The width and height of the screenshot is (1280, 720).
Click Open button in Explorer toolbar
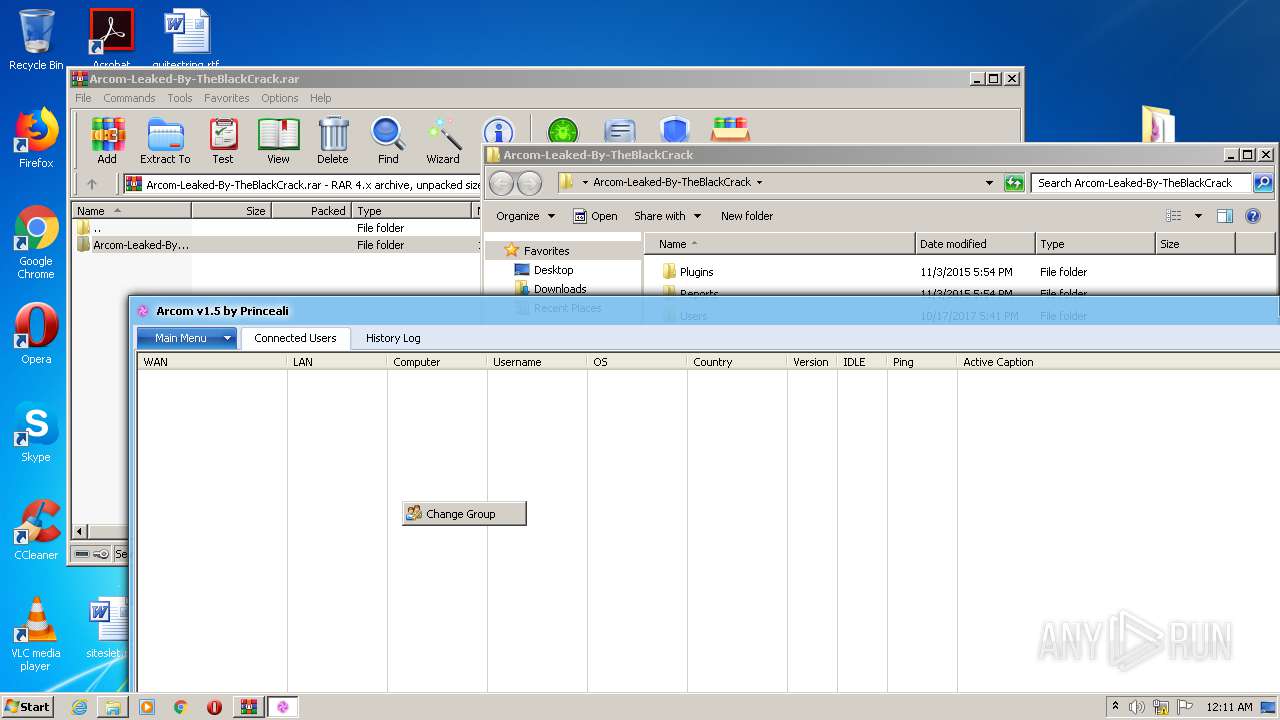click(x=595, y=216)
